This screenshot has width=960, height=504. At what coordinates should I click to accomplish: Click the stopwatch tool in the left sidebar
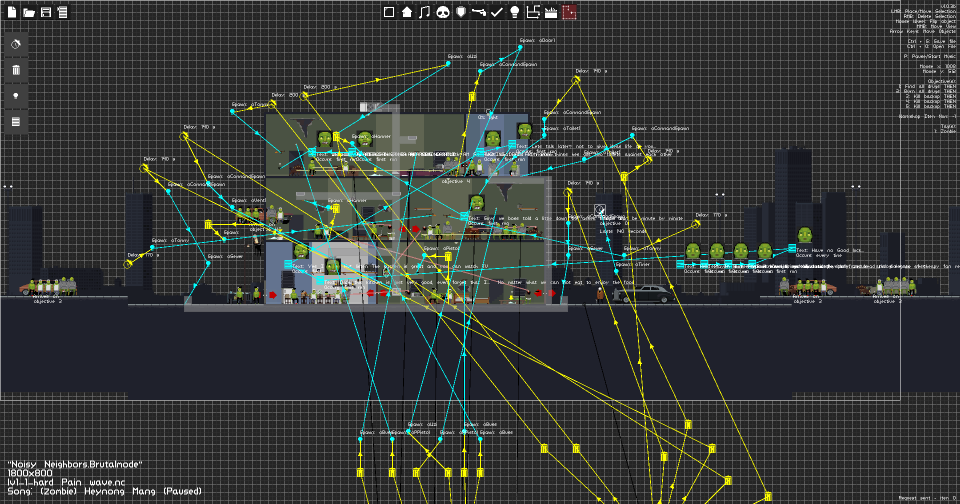(16, 44)
